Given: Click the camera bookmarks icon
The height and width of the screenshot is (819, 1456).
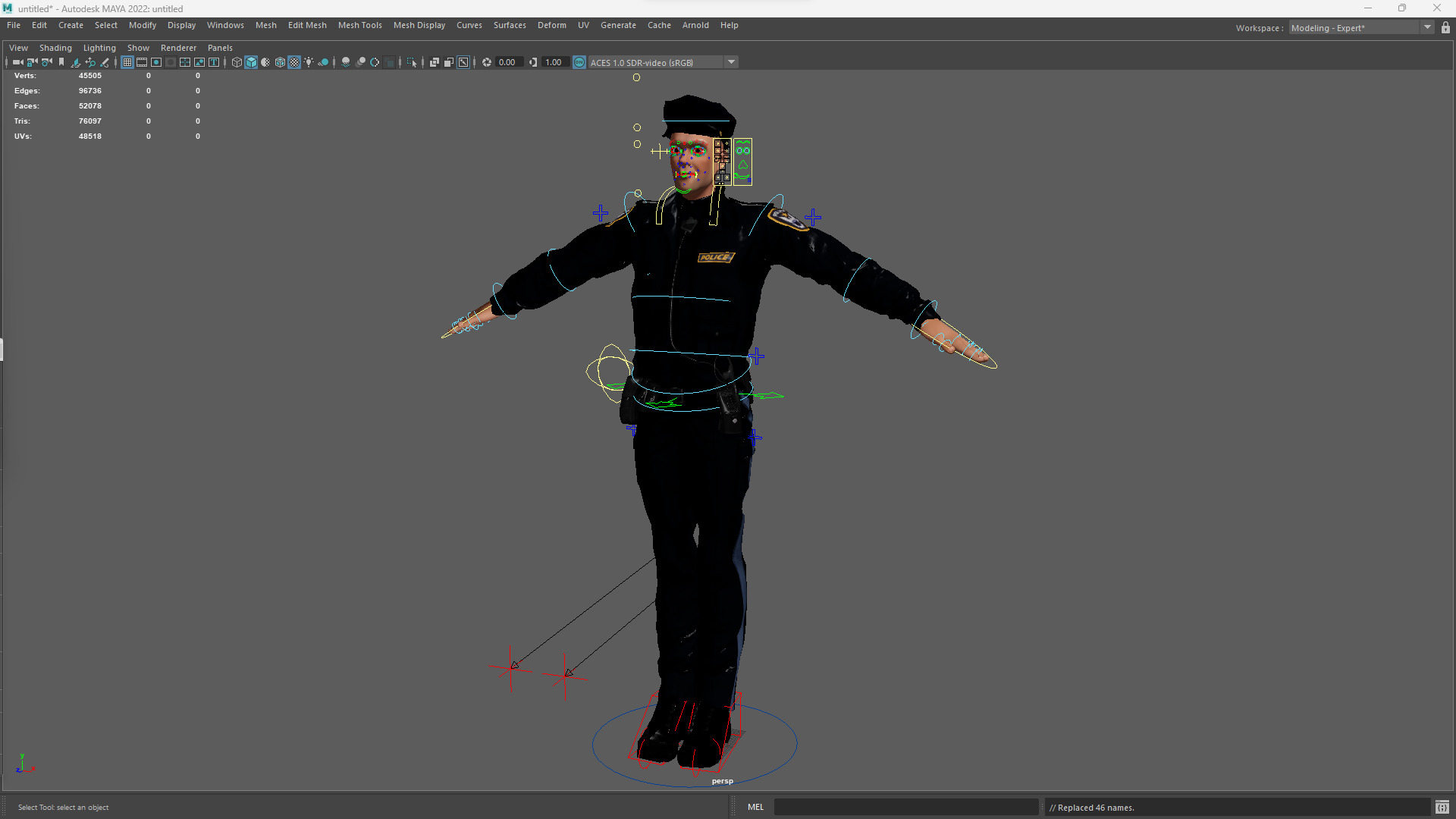Looking at the screenshot, I should pyautogui.click(x=61, y=62).
